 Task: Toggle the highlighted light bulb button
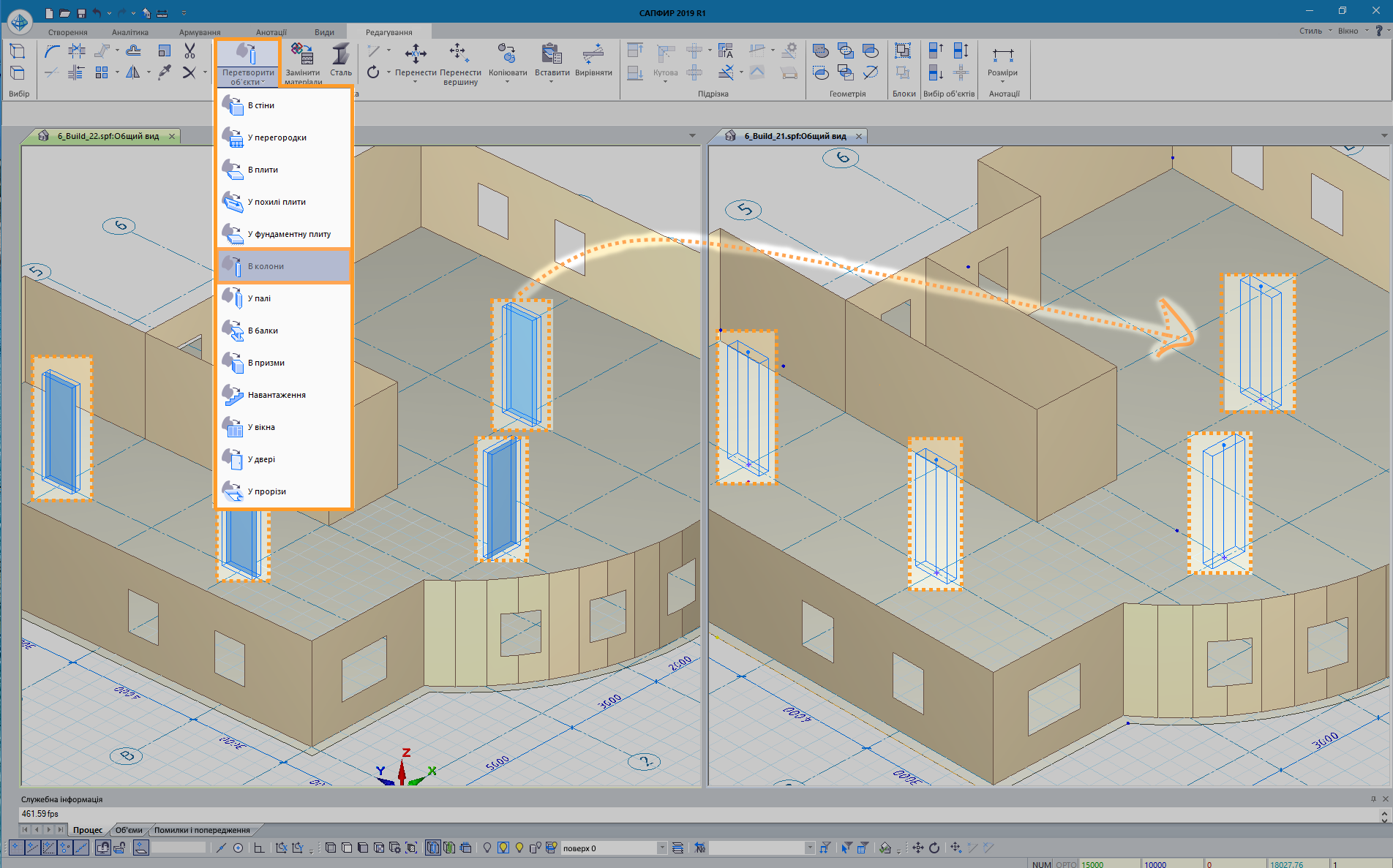point(503,848)
